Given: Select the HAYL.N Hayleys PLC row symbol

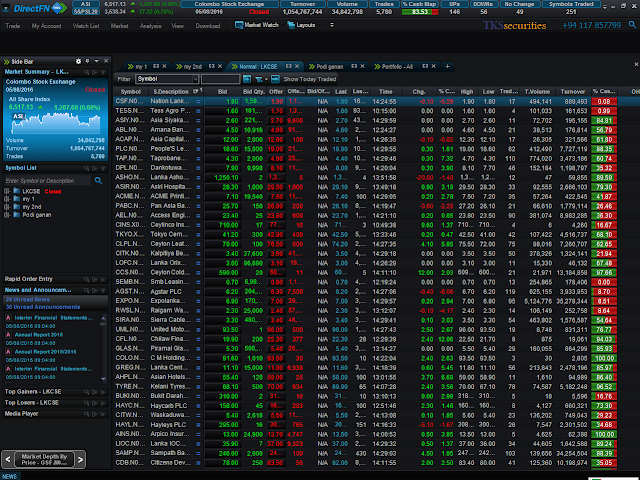Looking at the screenshot, I should [x=130, y=424].
